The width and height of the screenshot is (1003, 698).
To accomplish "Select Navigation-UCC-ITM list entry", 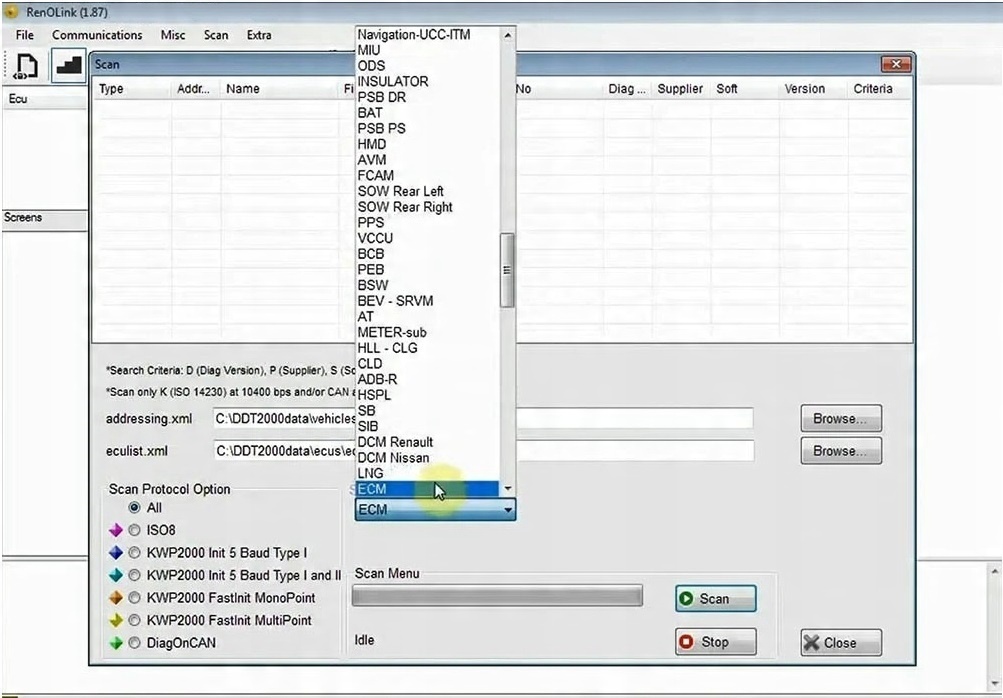I will [427, 35].
